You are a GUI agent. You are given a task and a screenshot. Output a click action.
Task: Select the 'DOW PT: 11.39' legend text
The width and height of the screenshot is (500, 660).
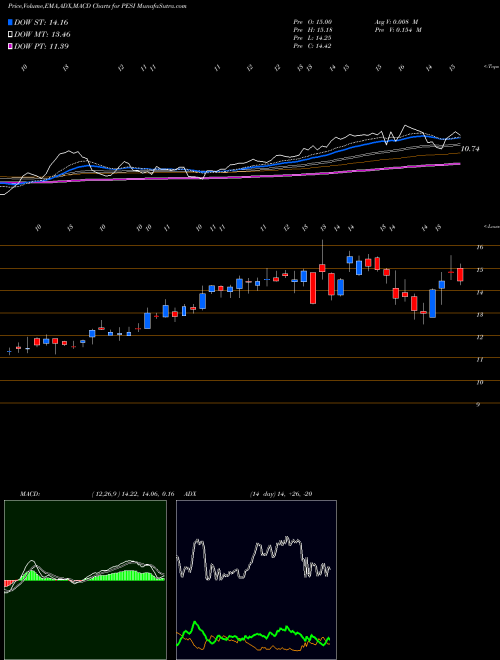coord(41,46)
